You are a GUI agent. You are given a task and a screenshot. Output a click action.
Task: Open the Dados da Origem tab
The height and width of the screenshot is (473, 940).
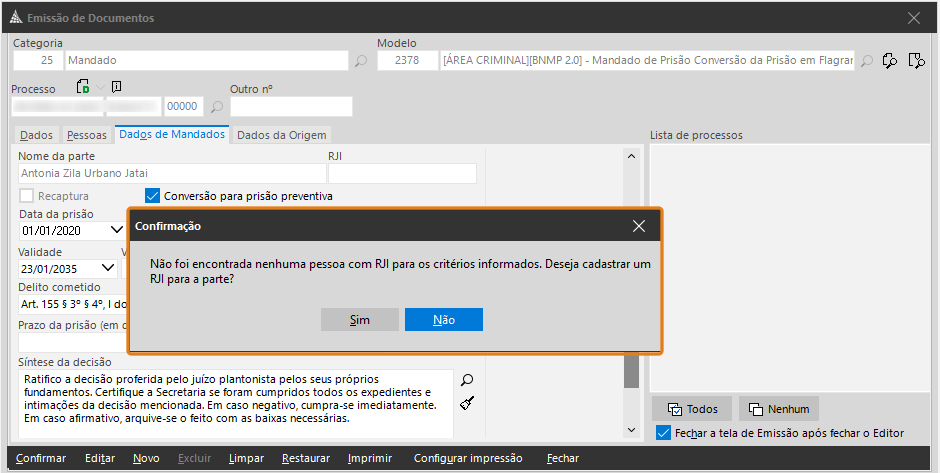(281, 135)
